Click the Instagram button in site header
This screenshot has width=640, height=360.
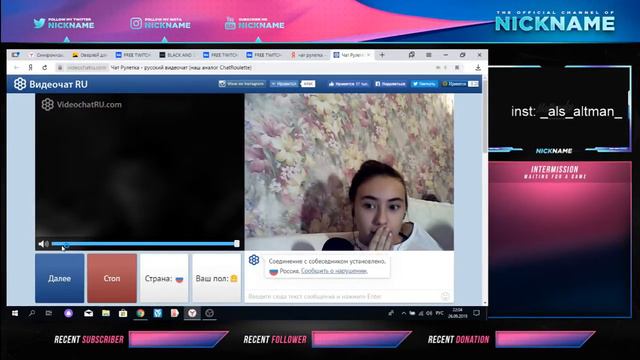[x=242, y=84]
